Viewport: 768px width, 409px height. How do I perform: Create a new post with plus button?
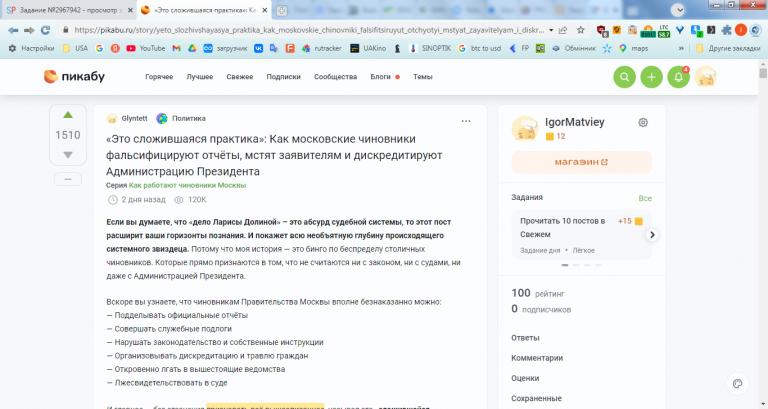coord(651,77)
